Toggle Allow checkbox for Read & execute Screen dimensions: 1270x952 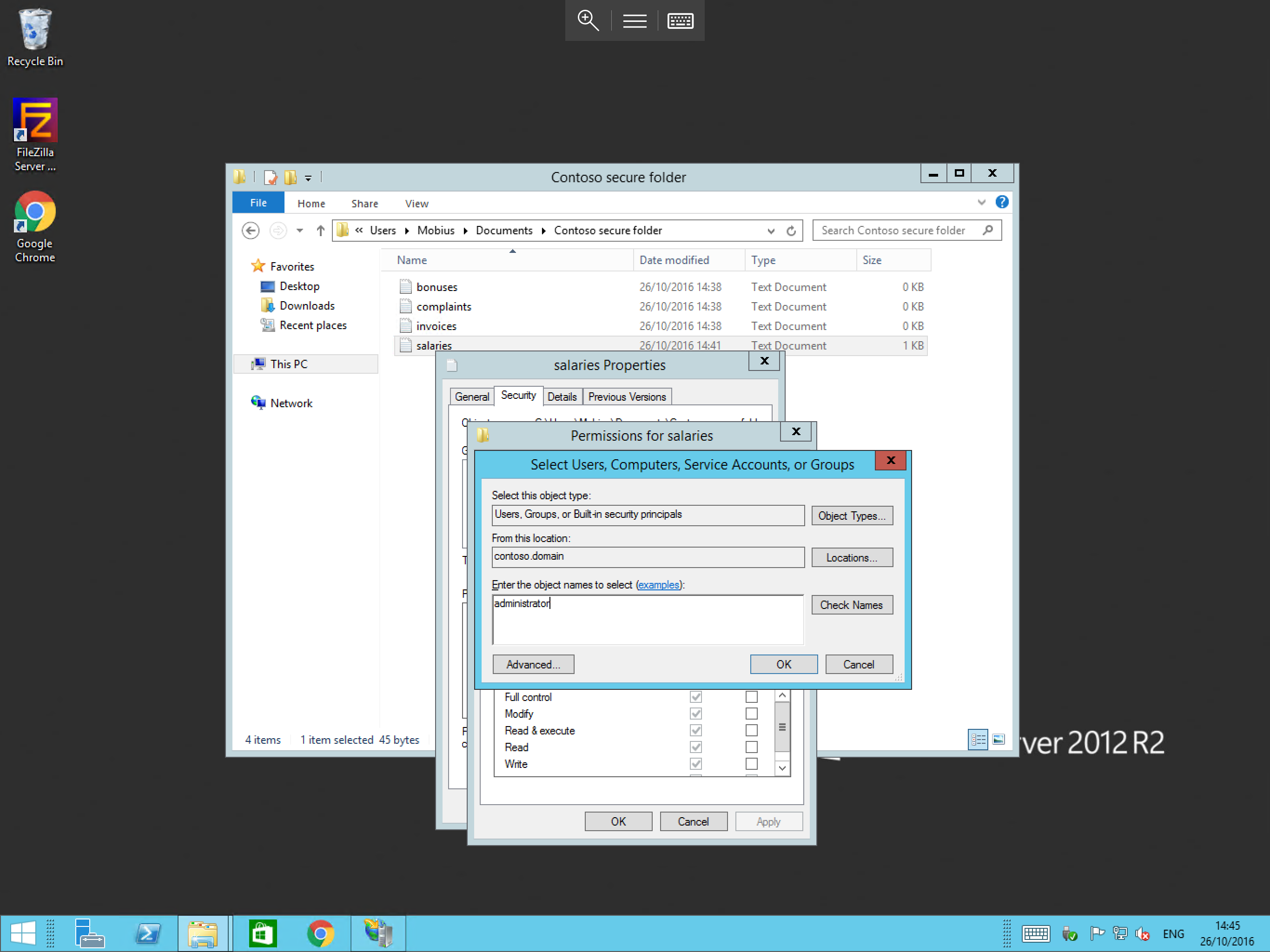click(x=695, y=730)
